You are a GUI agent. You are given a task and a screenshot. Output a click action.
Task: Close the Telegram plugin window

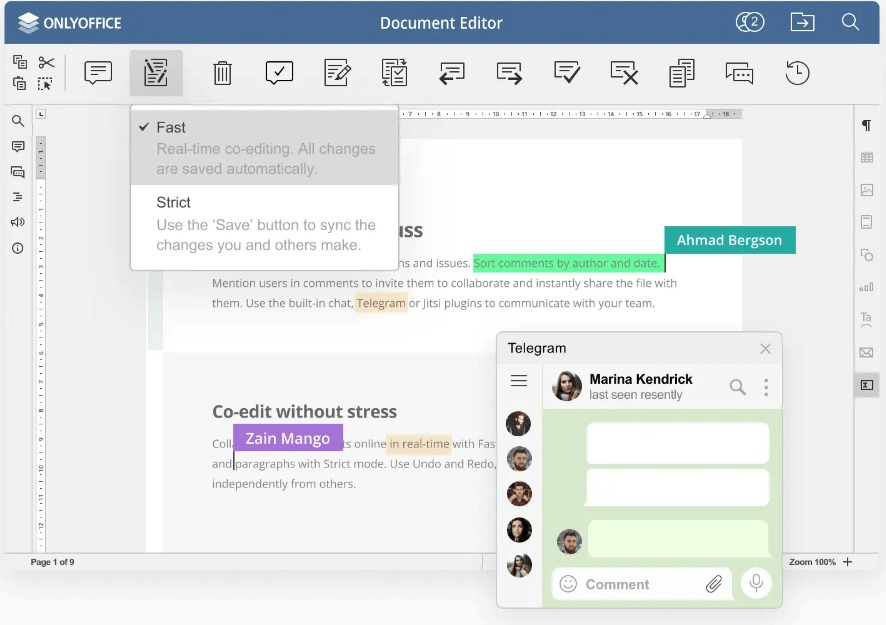(765, 349)
